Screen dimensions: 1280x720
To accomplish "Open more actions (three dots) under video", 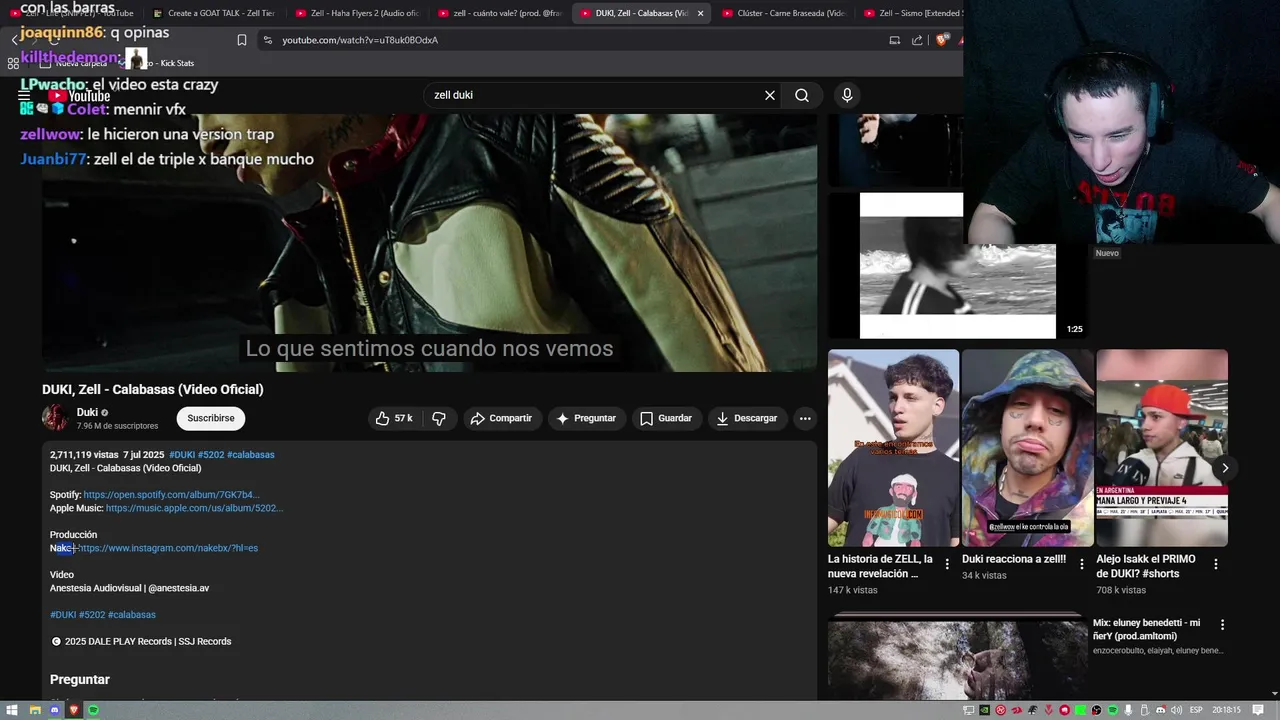I will (805, 418).
